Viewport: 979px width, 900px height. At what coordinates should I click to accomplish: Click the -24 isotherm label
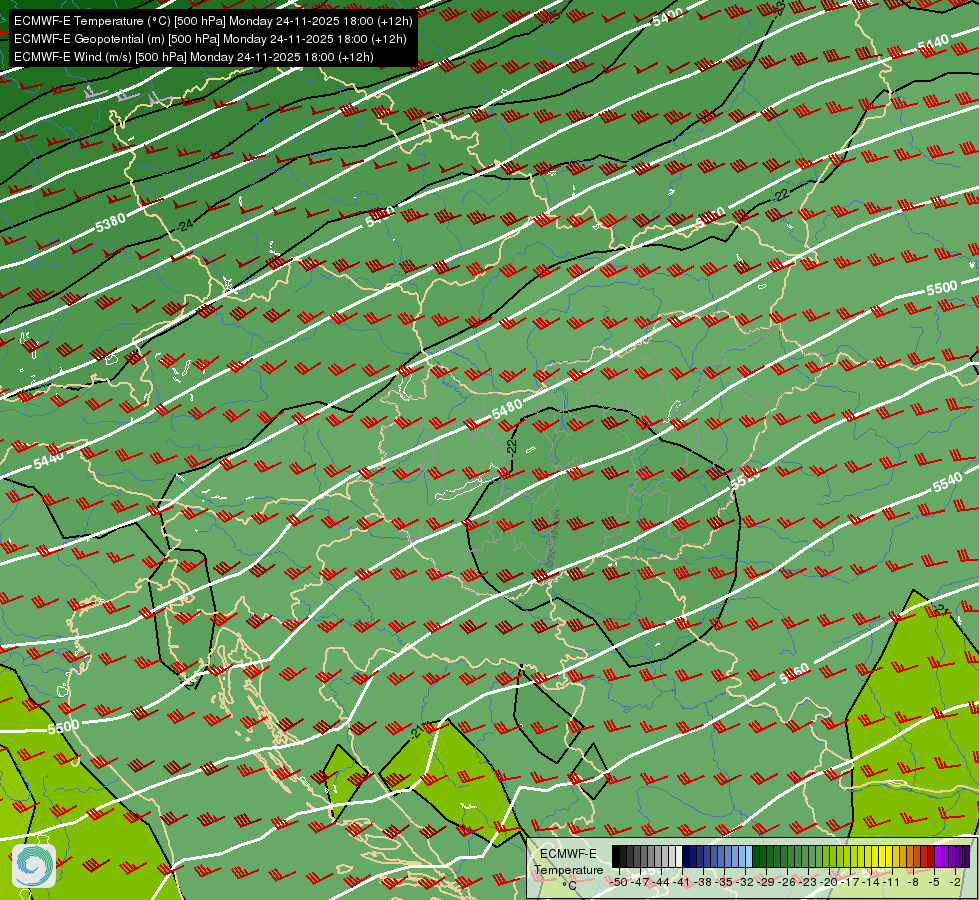coord(185,225)
